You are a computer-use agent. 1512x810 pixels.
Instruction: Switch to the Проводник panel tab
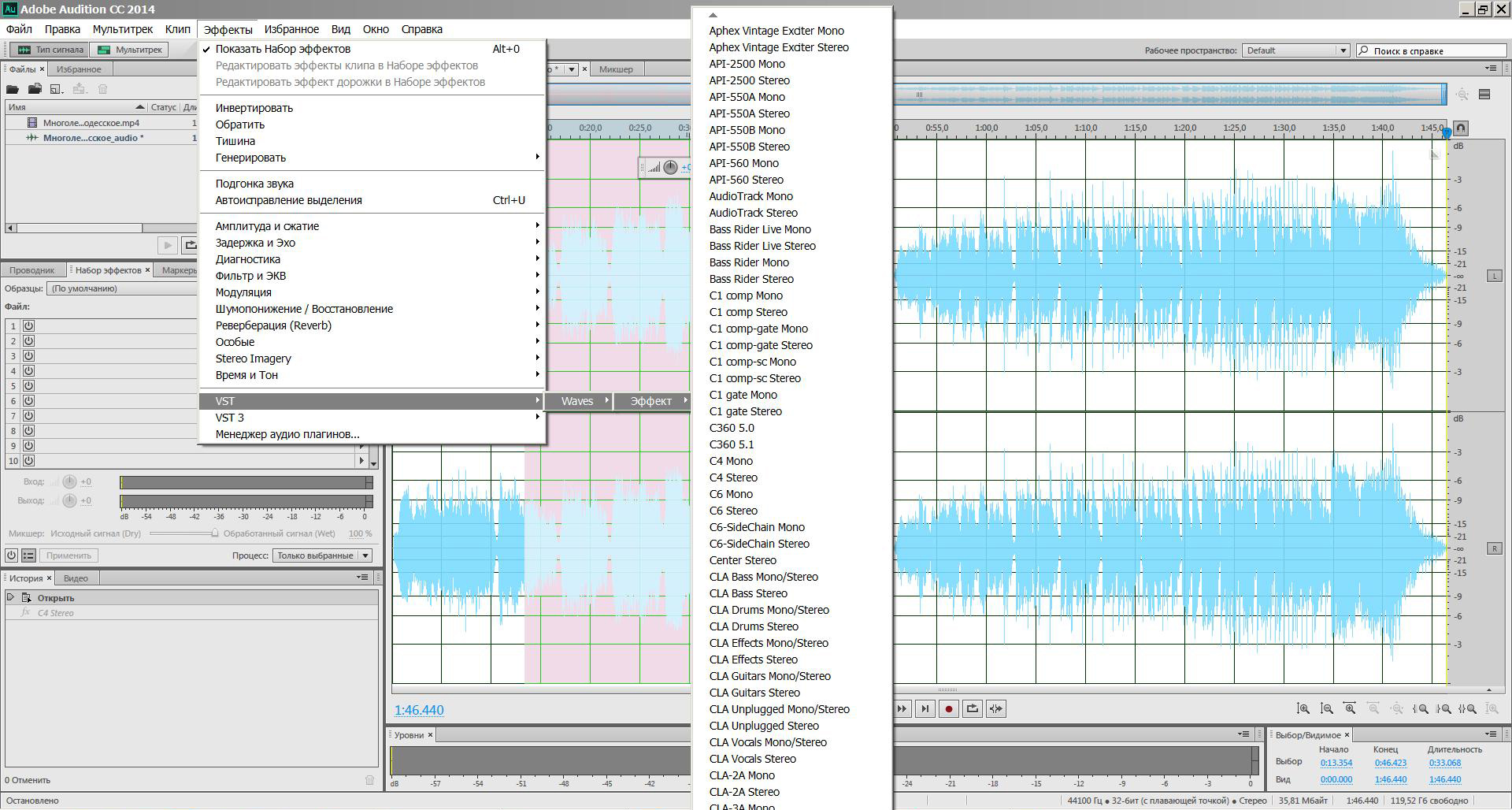(x=31, y=270)
